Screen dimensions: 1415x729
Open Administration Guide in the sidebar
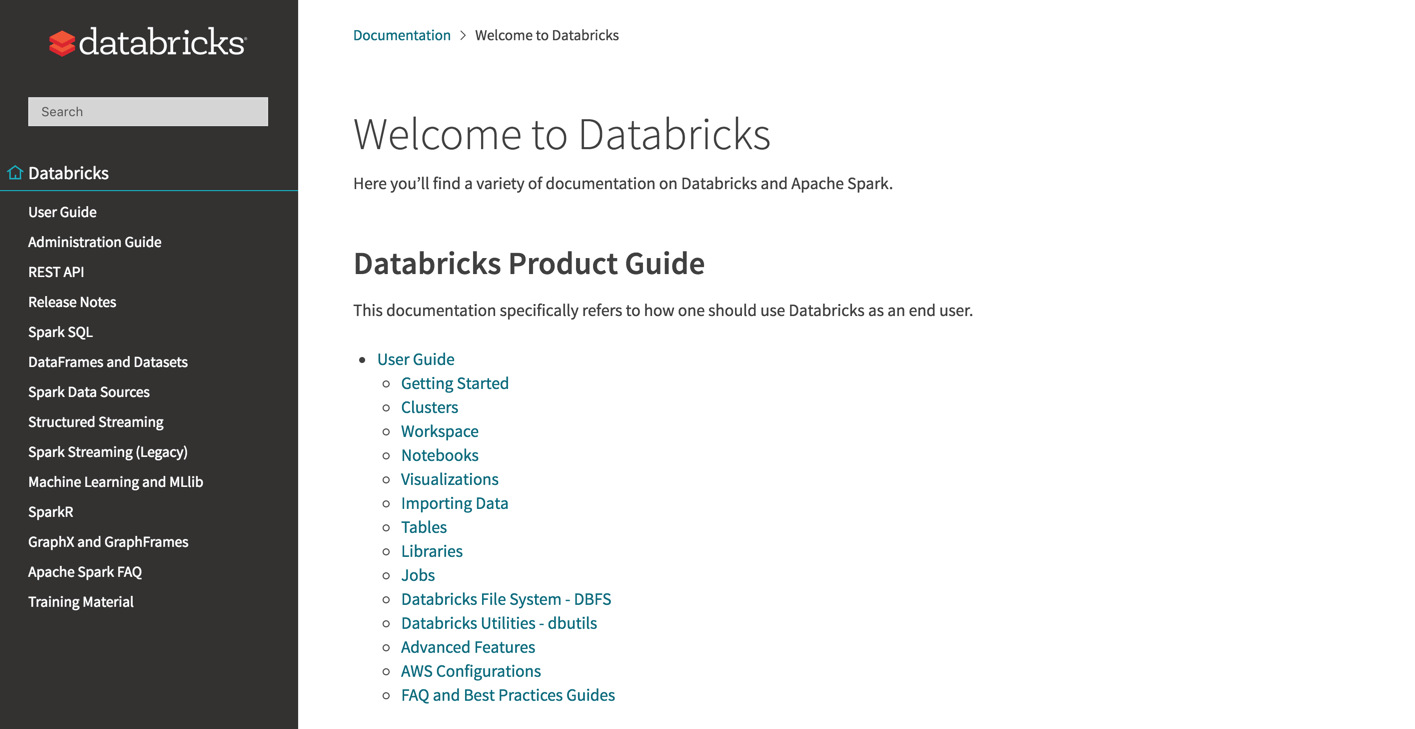pos(94,242)
